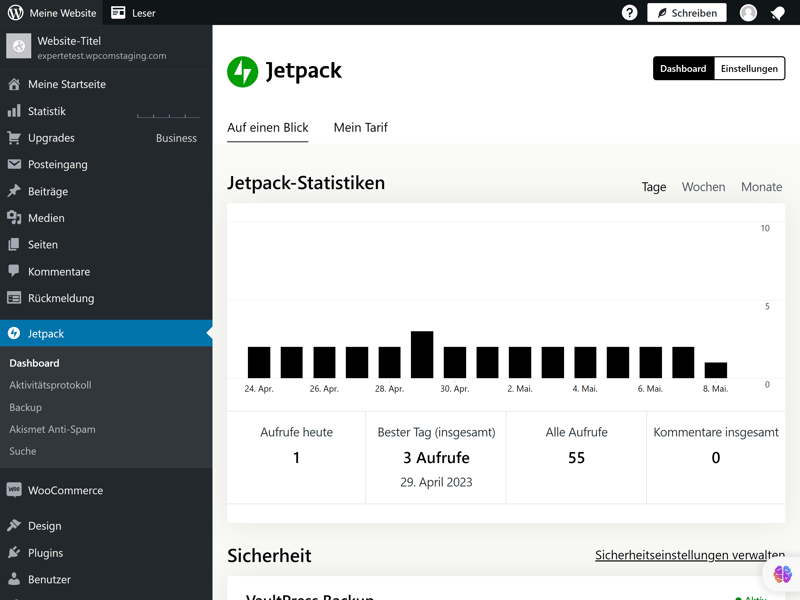Click the WordPress logo in top bar

[x=15, y=13]
